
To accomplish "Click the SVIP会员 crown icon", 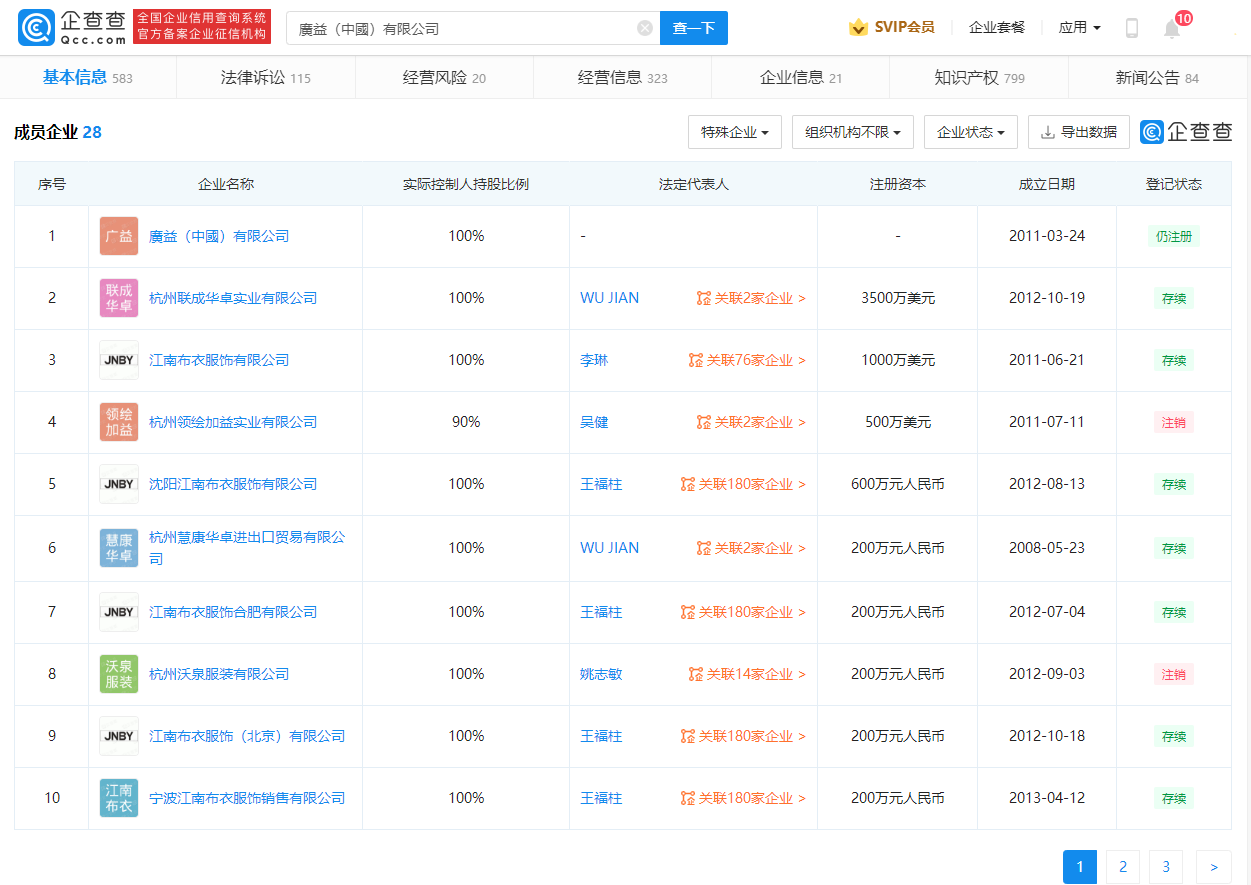I will pyautogui.click(x=858, y=28).
